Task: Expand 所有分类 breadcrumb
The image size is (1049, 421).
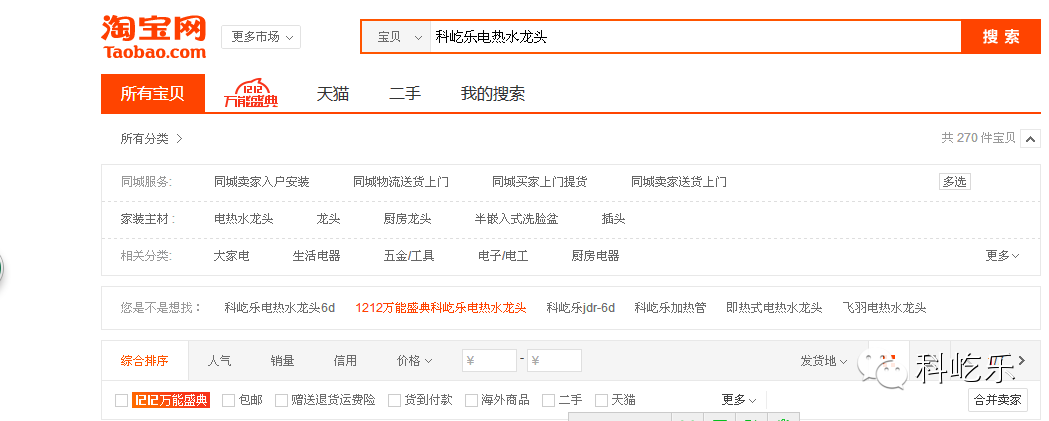Action: click(151, 139)
